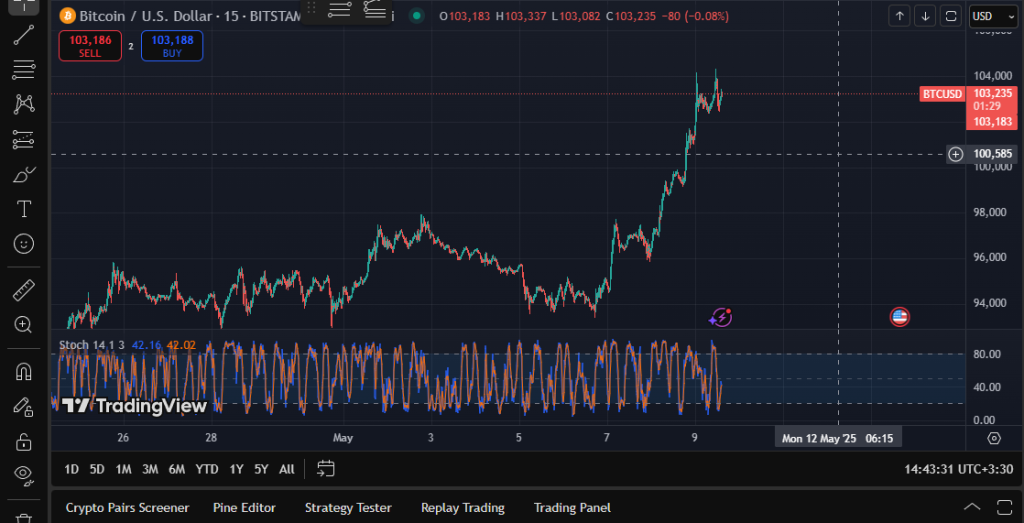Click the Stoch value 42.16

coord(146,345)
